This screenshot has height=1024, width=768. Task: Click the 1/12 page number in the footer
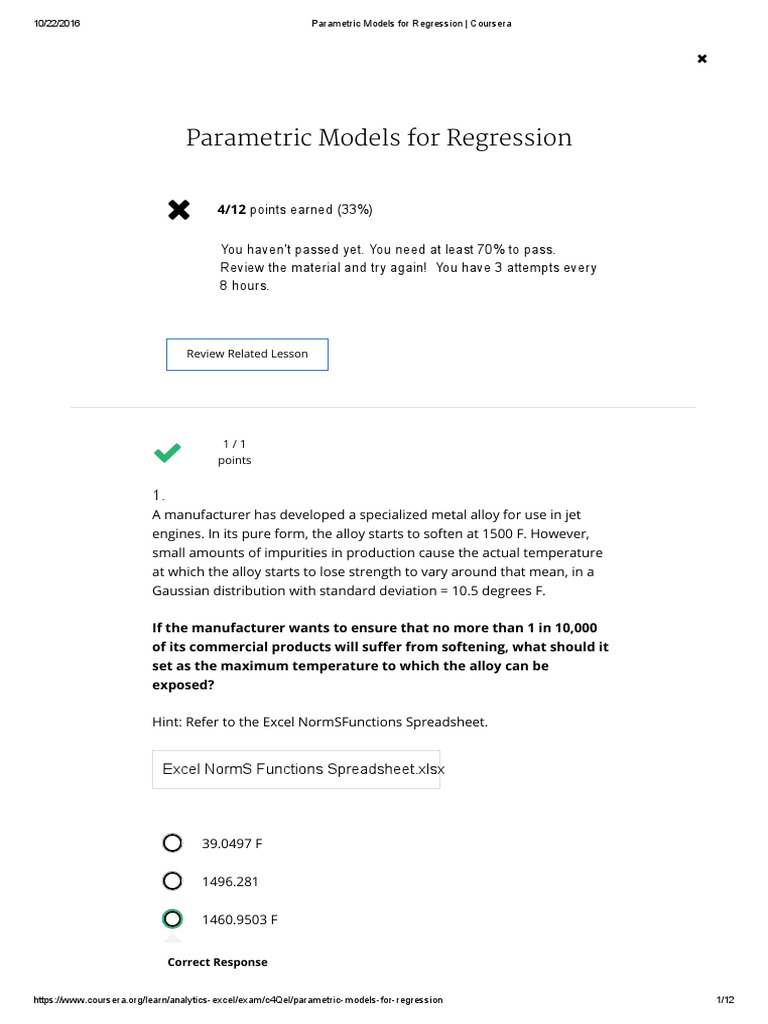(726, 1000)
